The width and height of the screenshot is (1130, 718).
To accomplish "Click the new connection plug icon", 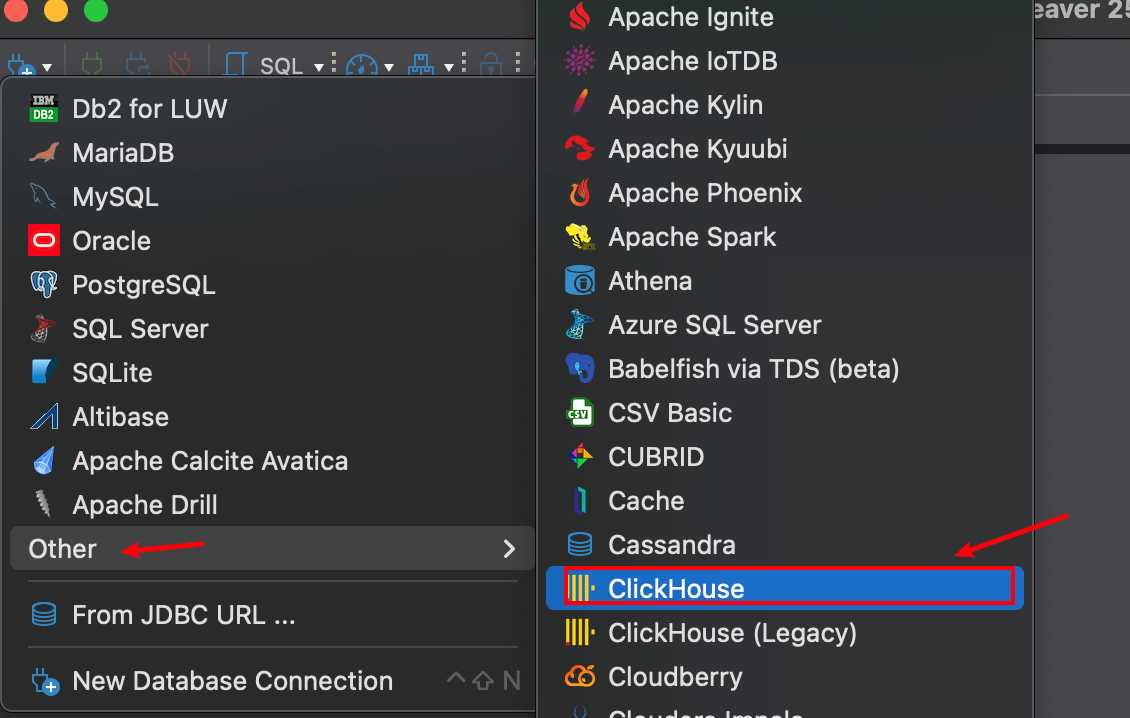I will coord(22,65).
